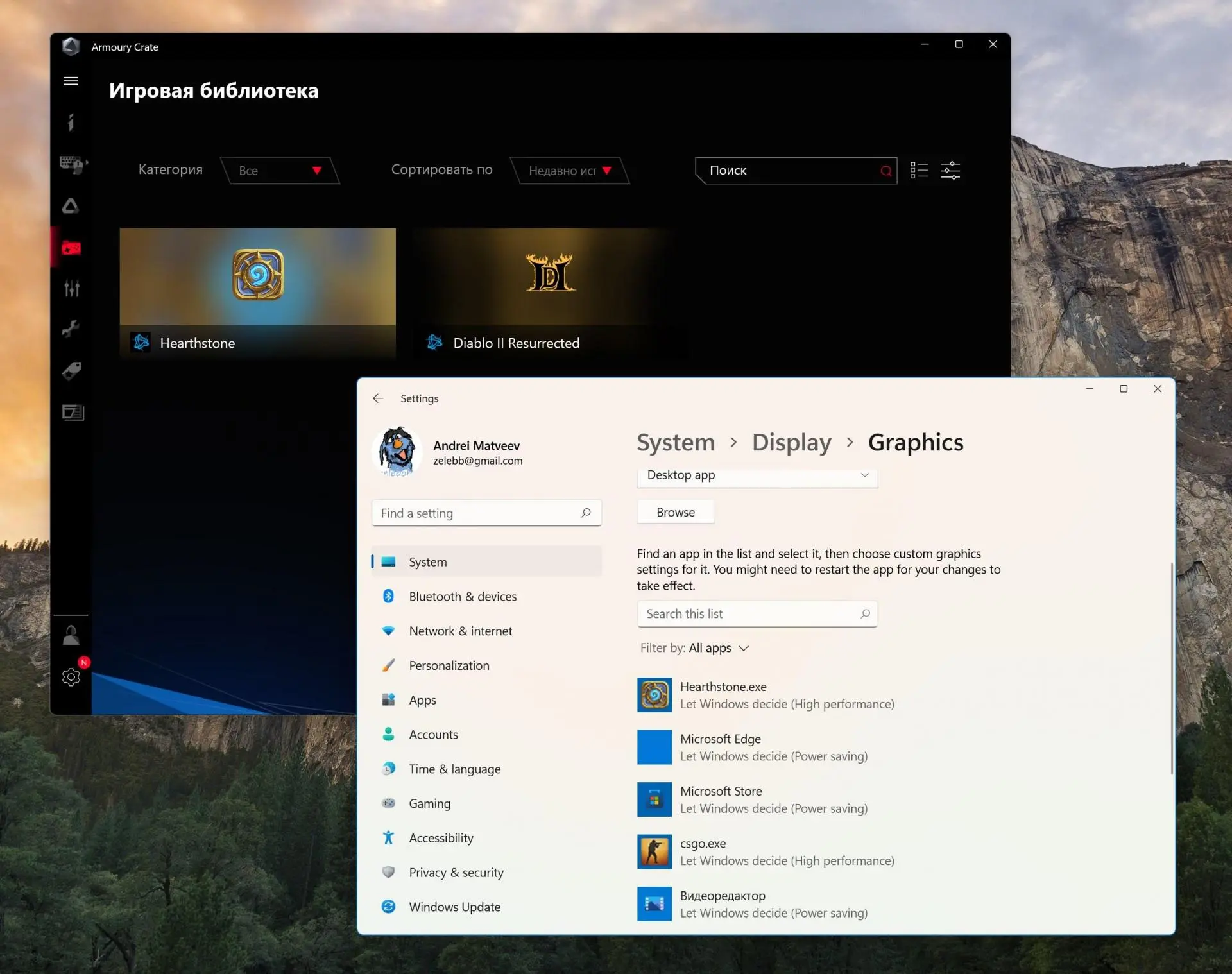
Task: Open Featured deals tag icon in sidebar
Action: 71,370
